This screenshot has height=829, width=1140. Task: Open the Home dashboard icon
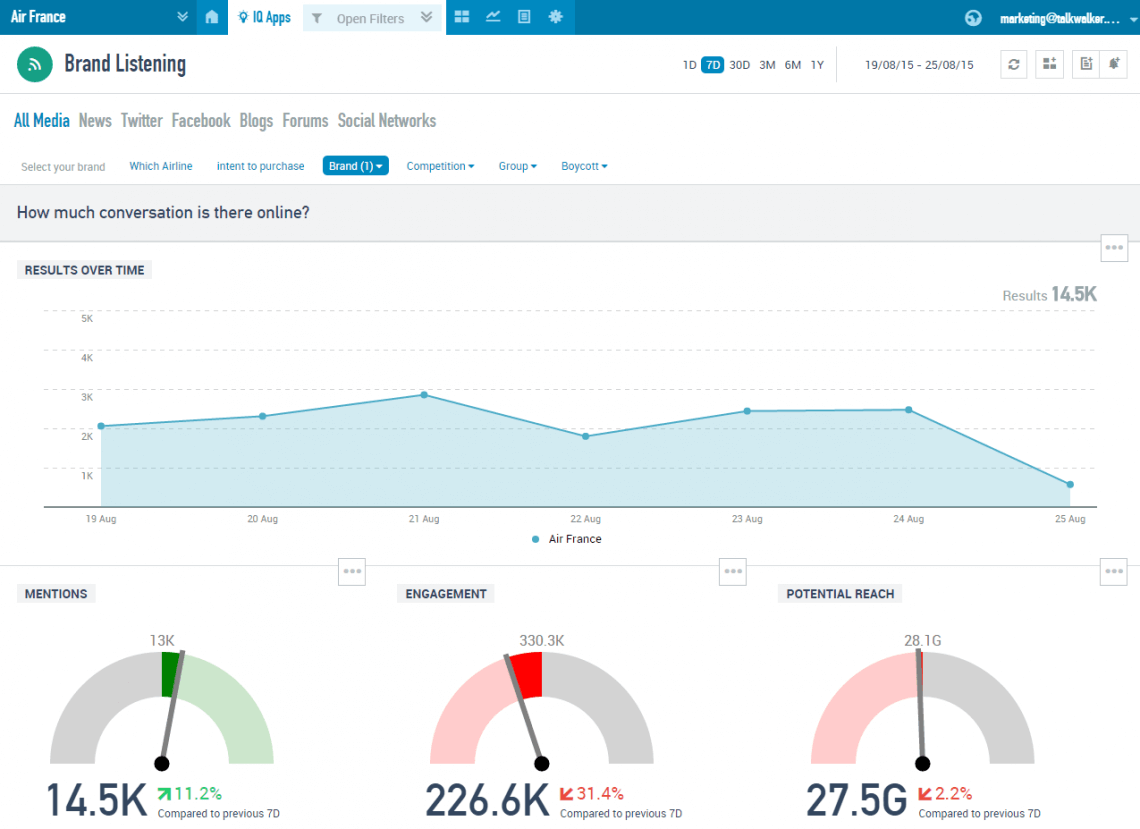coord(212,16)
